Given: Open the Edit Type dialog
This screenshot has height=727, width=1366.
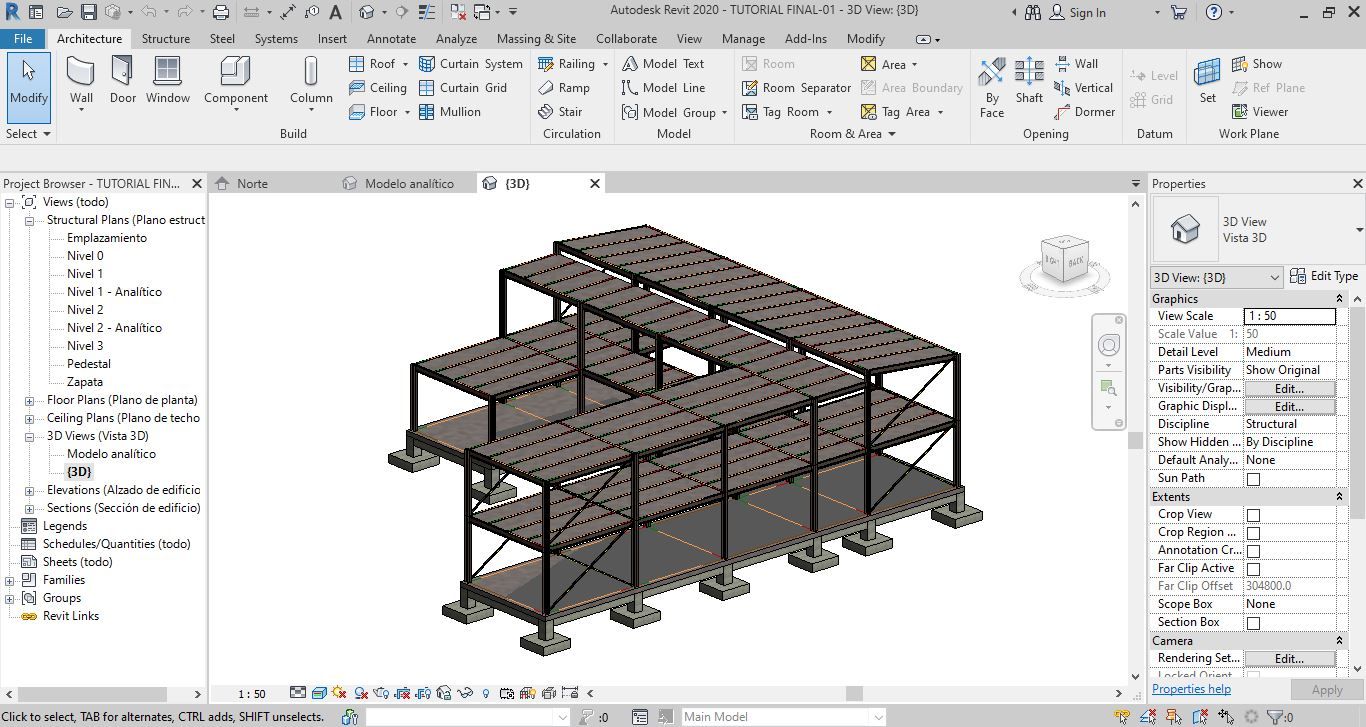Looking at the screenshot, I should [x=1324, y=276].
